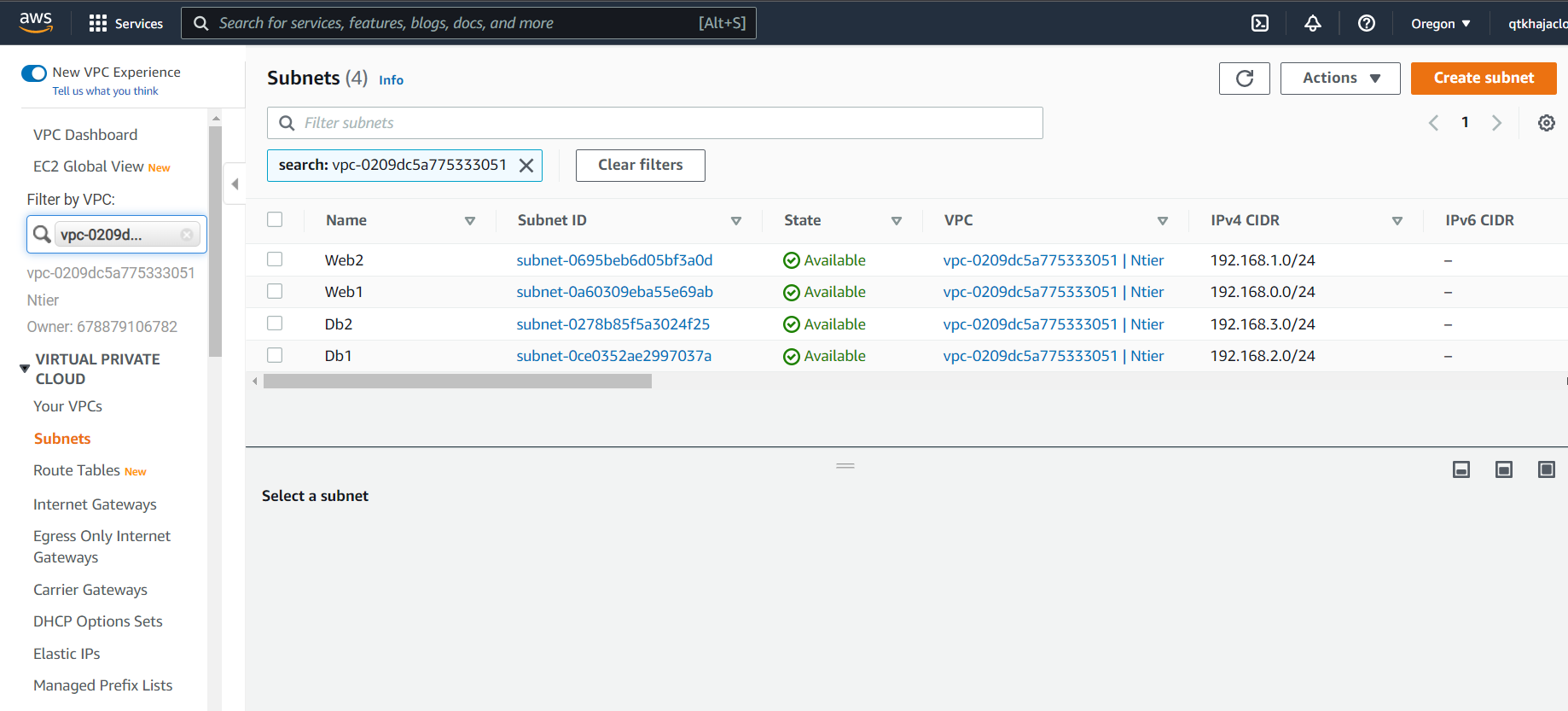The width and height of the screenshot is (1568, 711).
Task: Select the Web1 subnet checkbox
Action: click(x=275, y=291)
